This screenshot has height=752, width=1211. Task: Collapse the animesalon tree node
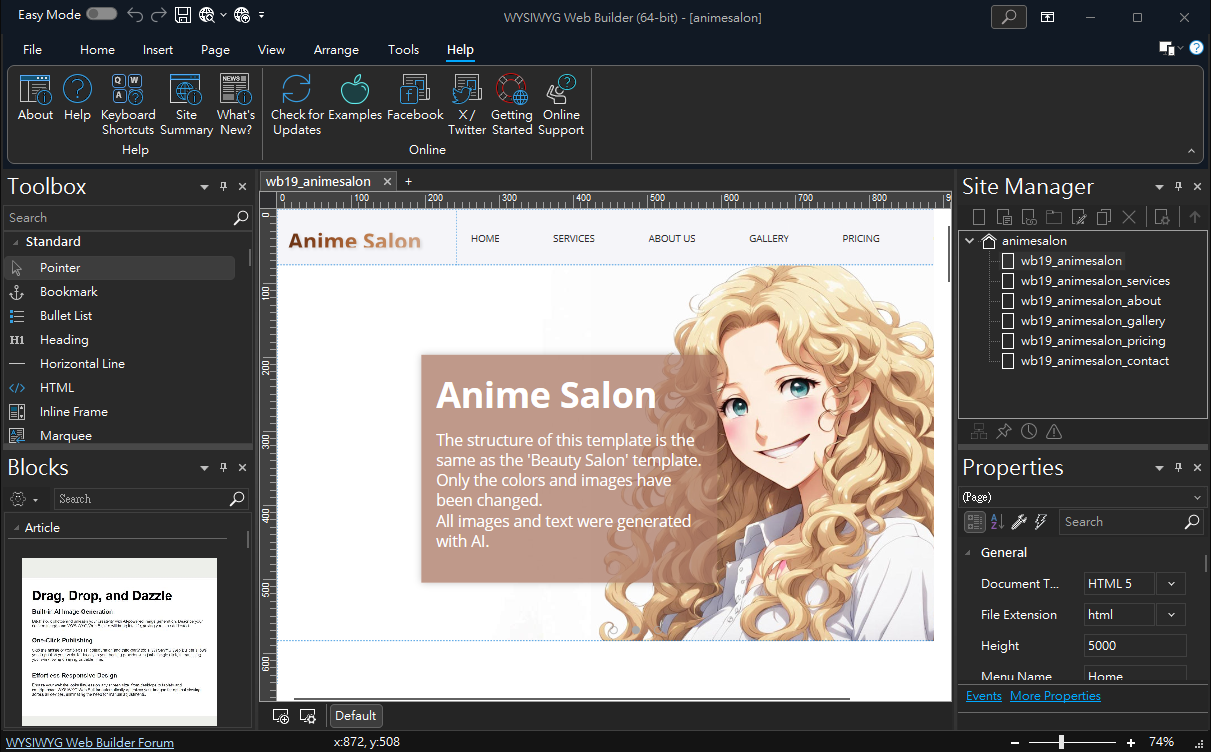[970, 241]
